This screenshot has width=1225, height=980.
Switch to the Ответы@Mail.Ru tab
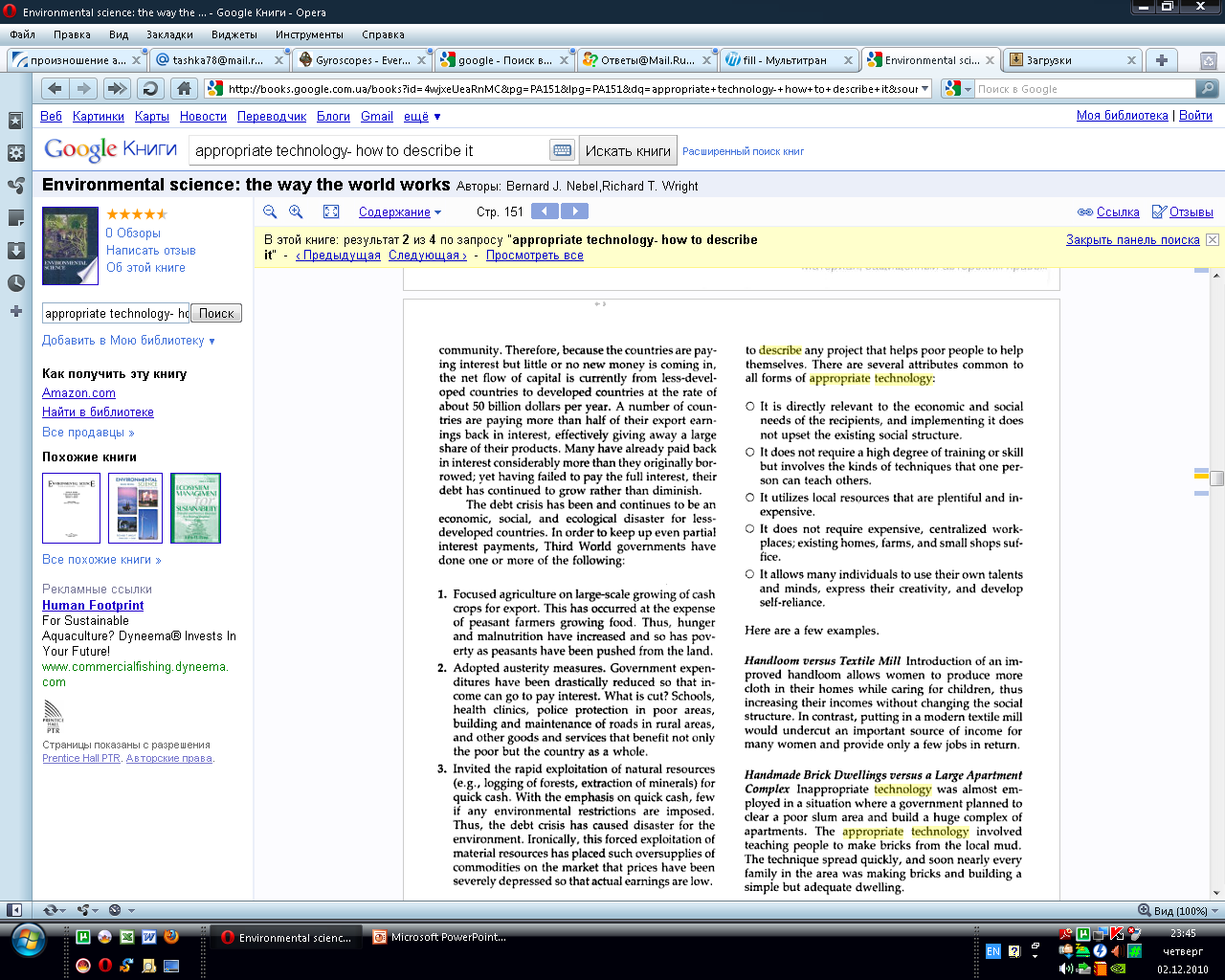tap(648, 60)
